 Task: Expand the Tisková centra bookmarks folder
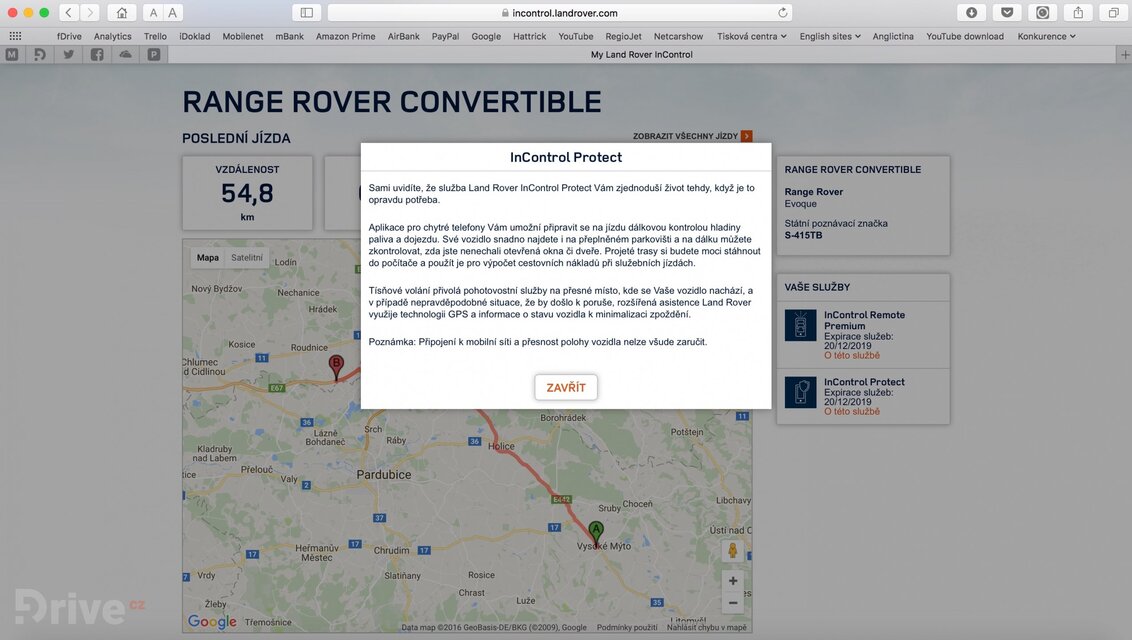751,36
